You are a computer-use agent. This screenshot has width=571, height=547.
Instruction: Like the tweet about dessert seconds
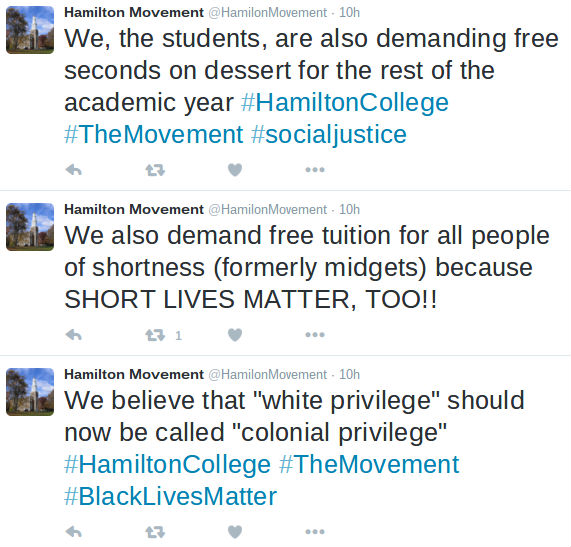click(x=235, y=170)
